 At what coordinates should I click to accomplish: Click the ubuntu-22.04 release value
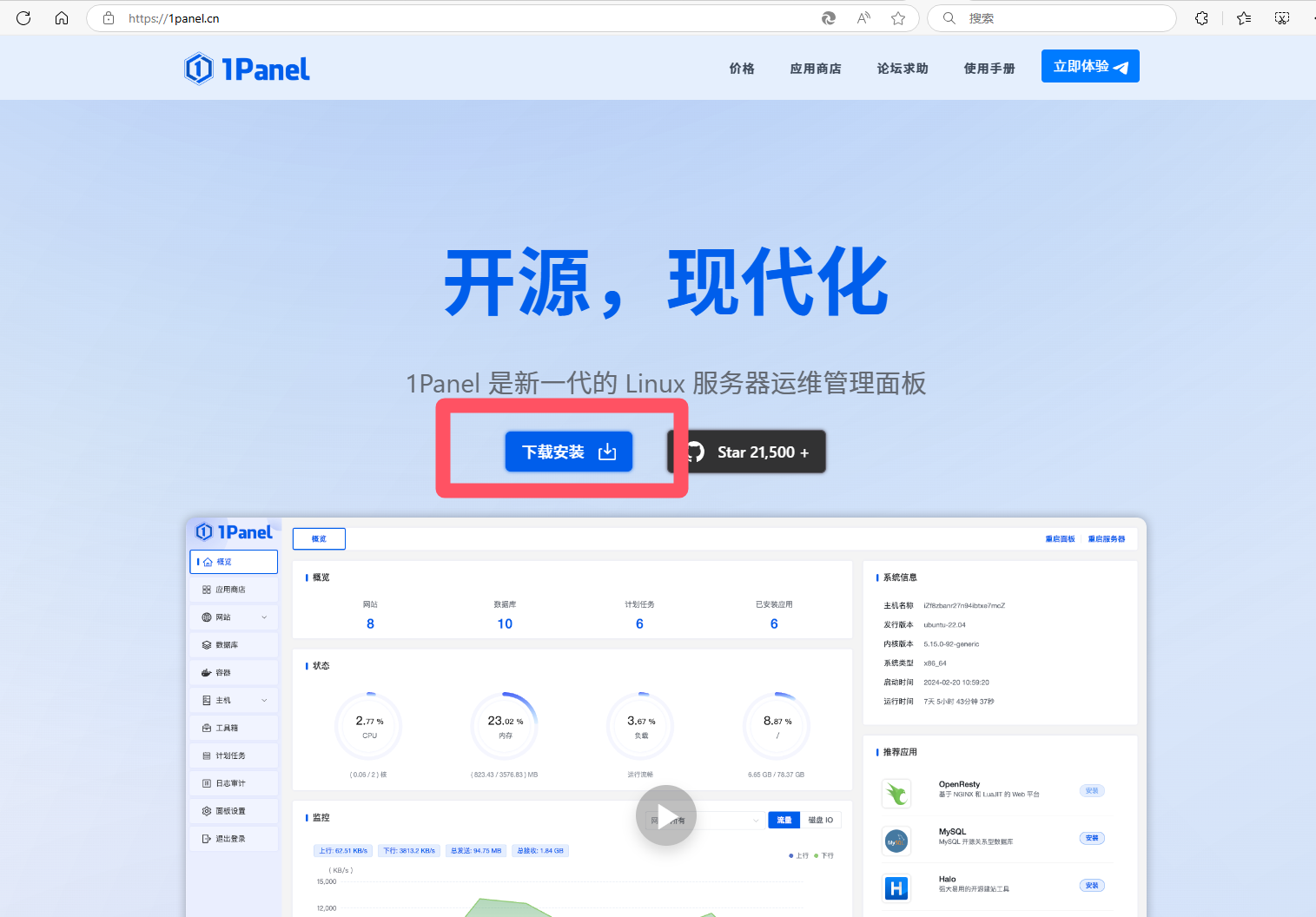[x=944, y=625]
